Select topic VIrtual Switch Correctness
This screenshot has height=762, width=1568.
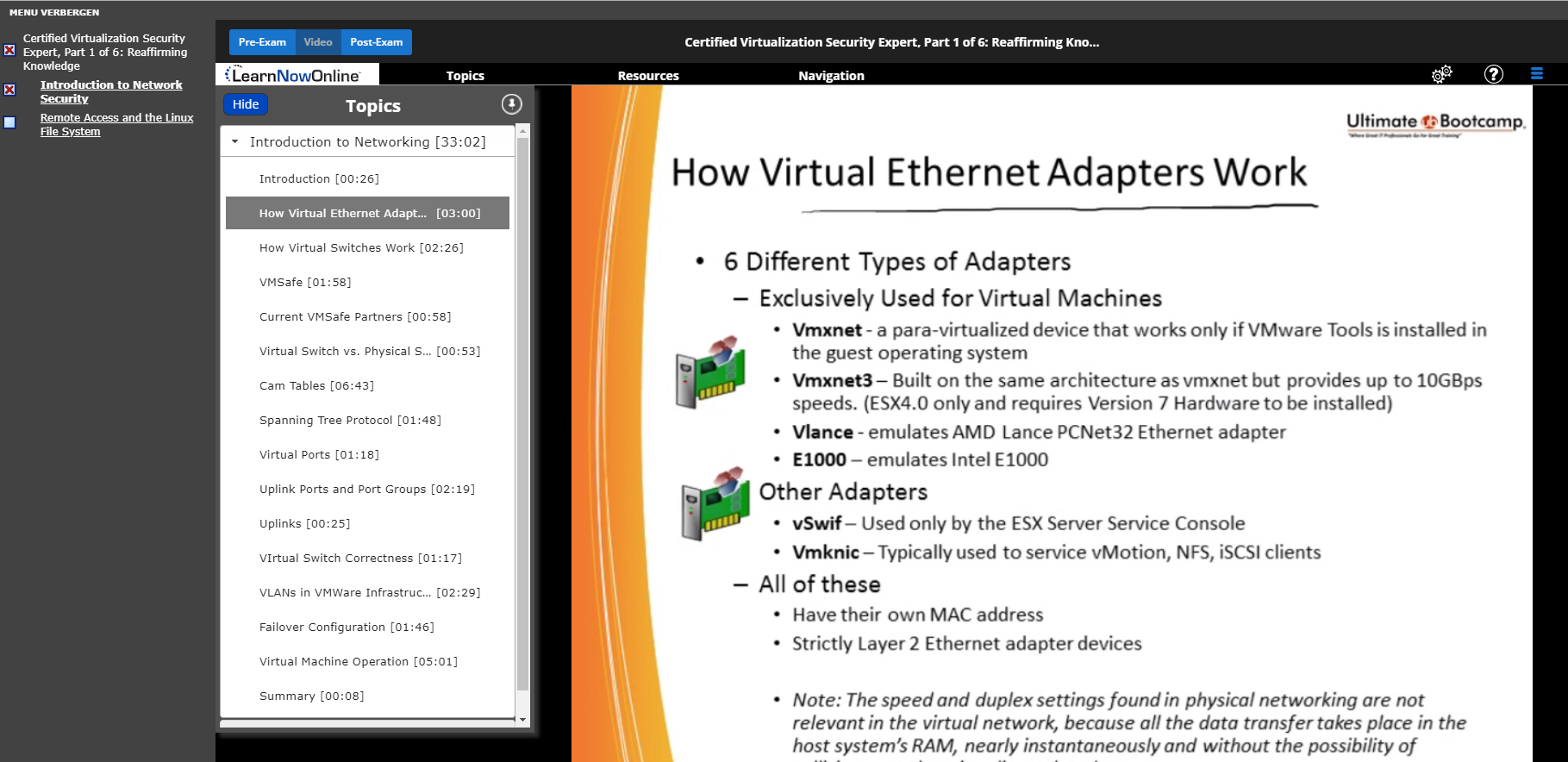(368, 558)
